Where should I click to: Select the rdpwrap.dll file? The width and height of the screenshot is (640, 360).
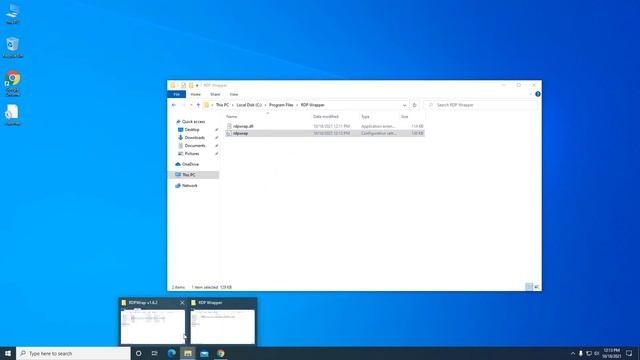point(325,127)
